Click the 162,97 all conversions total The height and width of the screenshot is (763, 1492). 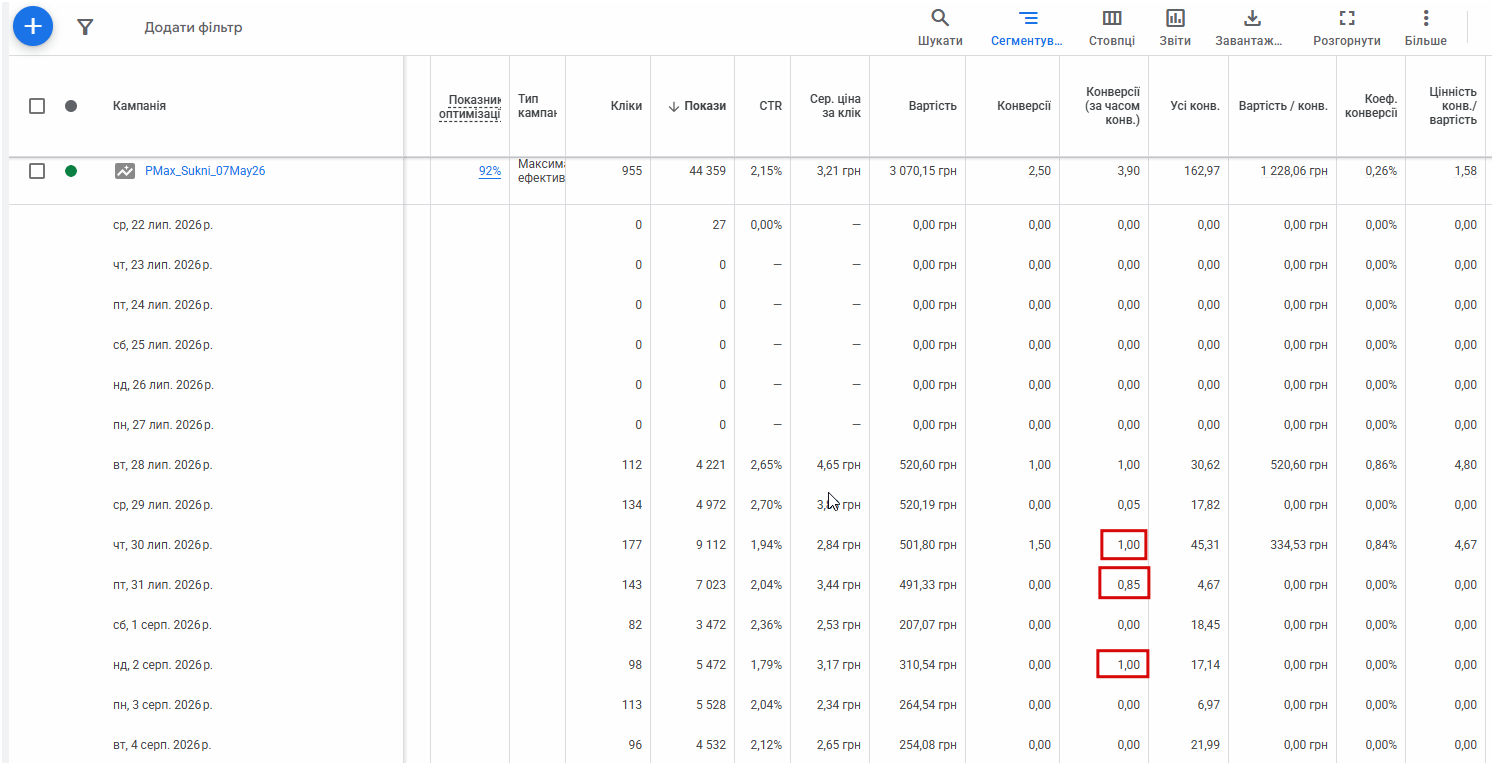coord(1202,171)
